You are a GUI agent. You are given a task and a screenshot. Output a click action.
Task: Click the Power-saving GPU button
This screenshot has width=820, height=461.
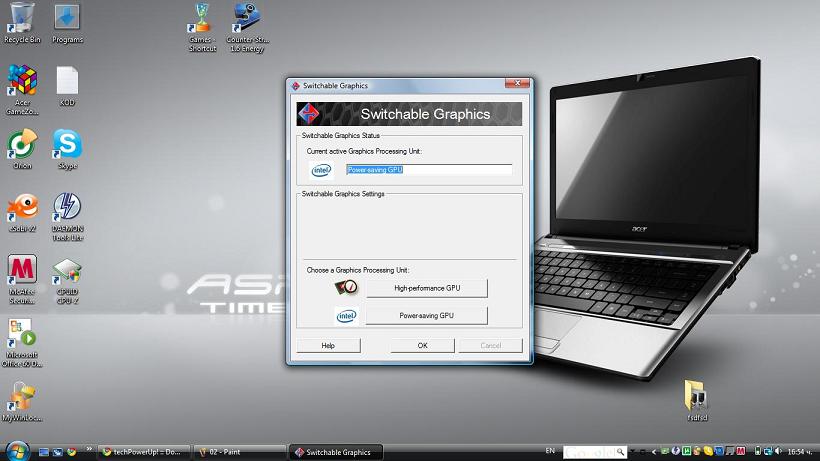point(427,316)
